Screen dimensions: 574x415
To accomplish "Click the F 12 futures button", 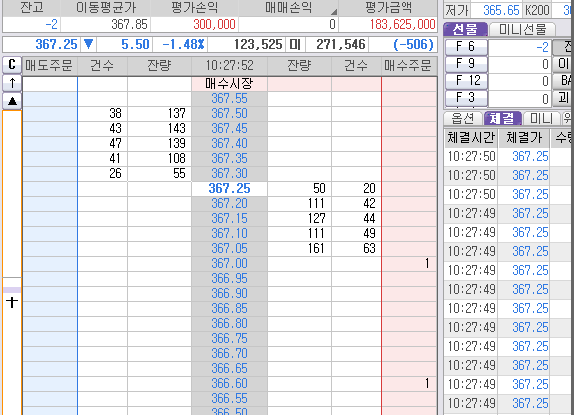I will pyautogui.click(x=466, y=81).
